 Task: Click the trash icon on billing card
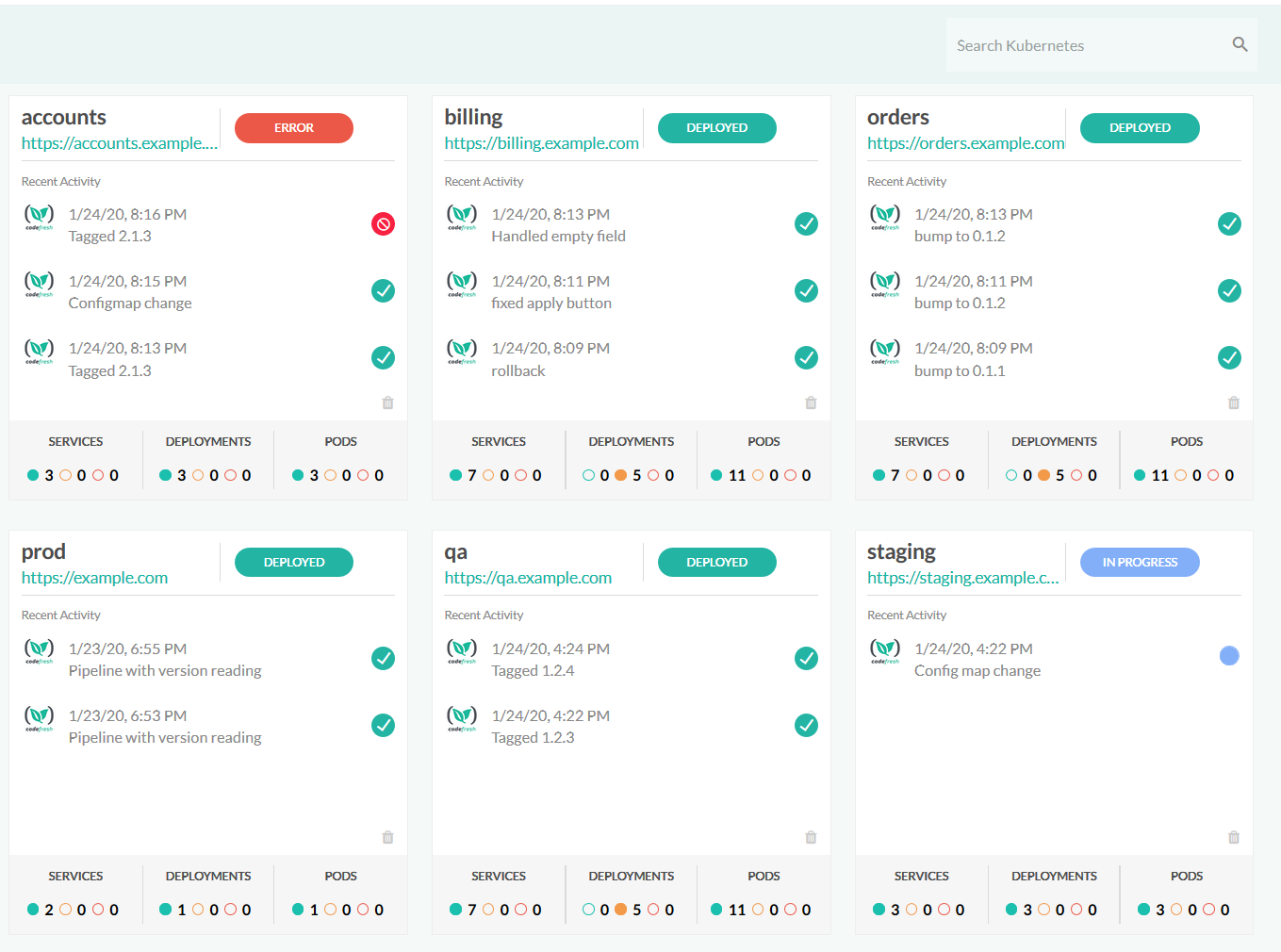[811, 402]
